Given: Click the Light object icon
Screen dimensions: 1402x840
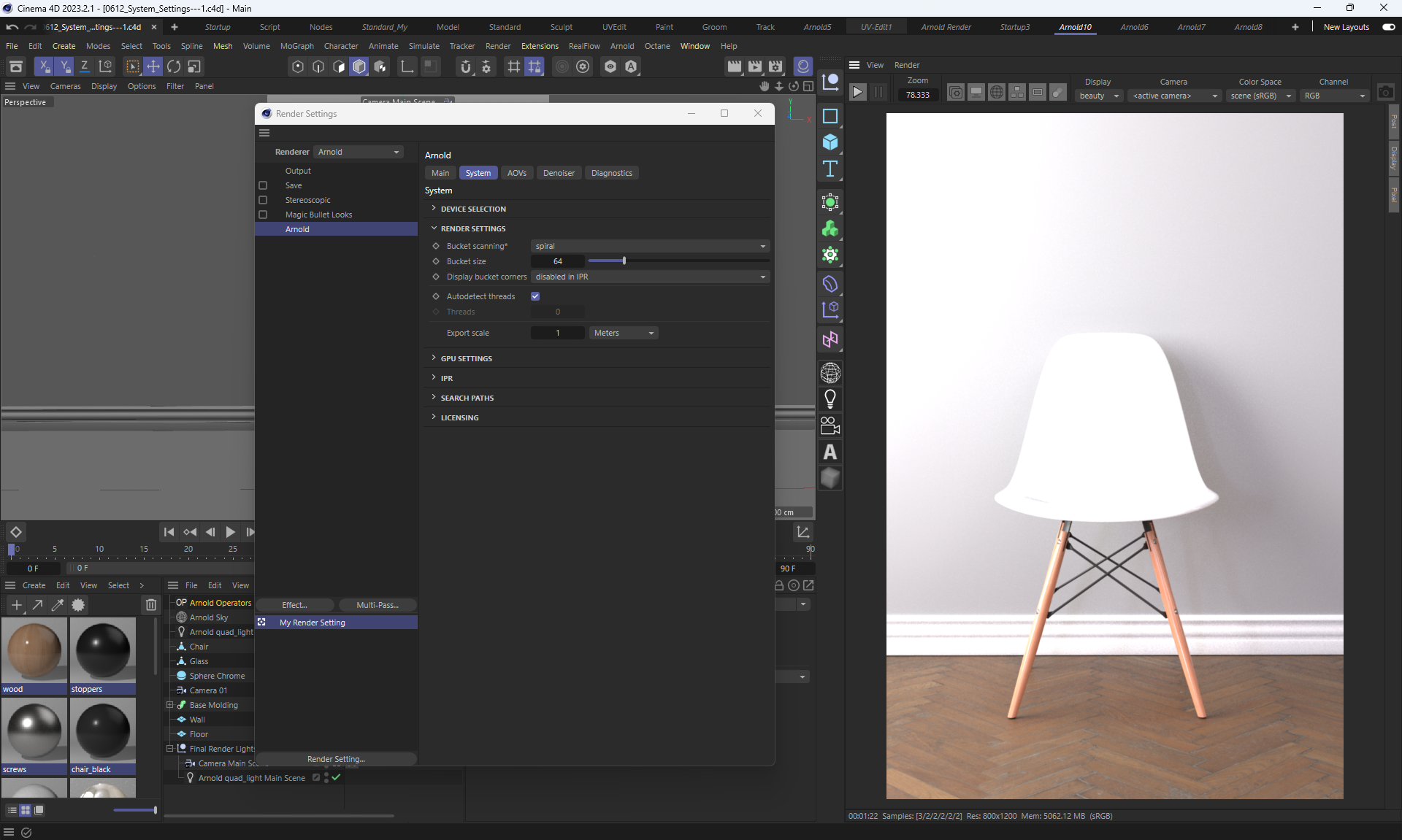Looking at the screenshot, I should [830, 399].
